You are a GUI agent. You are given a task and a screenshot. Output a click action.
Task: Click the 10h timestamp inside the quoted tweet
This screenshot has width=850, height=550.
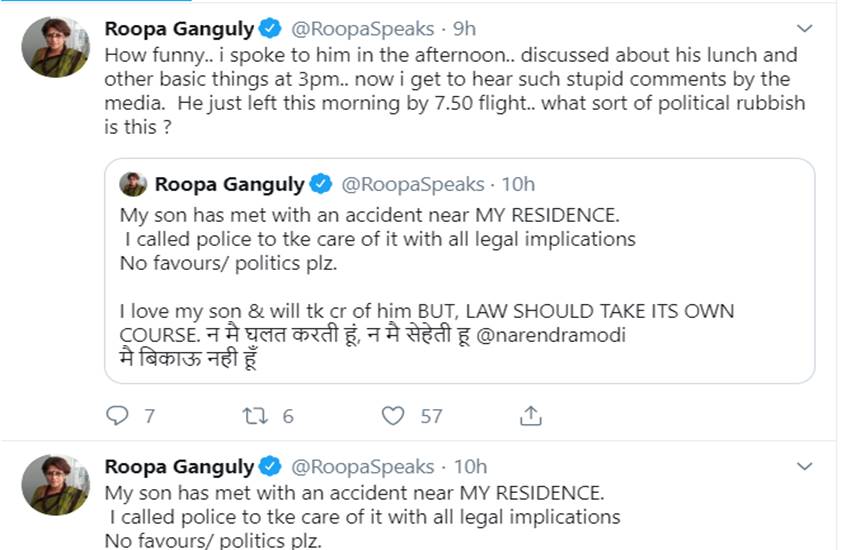point(518,184)
